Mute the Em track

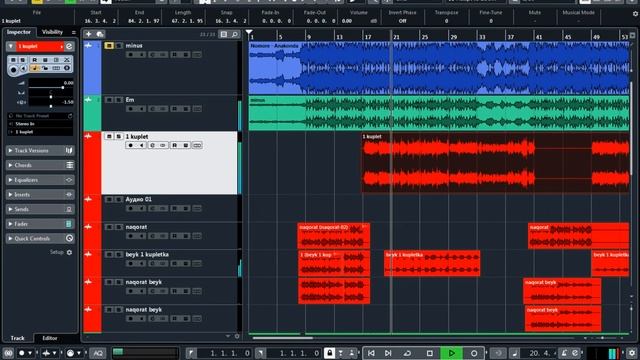pyautogui.click(x=109, y=100)
